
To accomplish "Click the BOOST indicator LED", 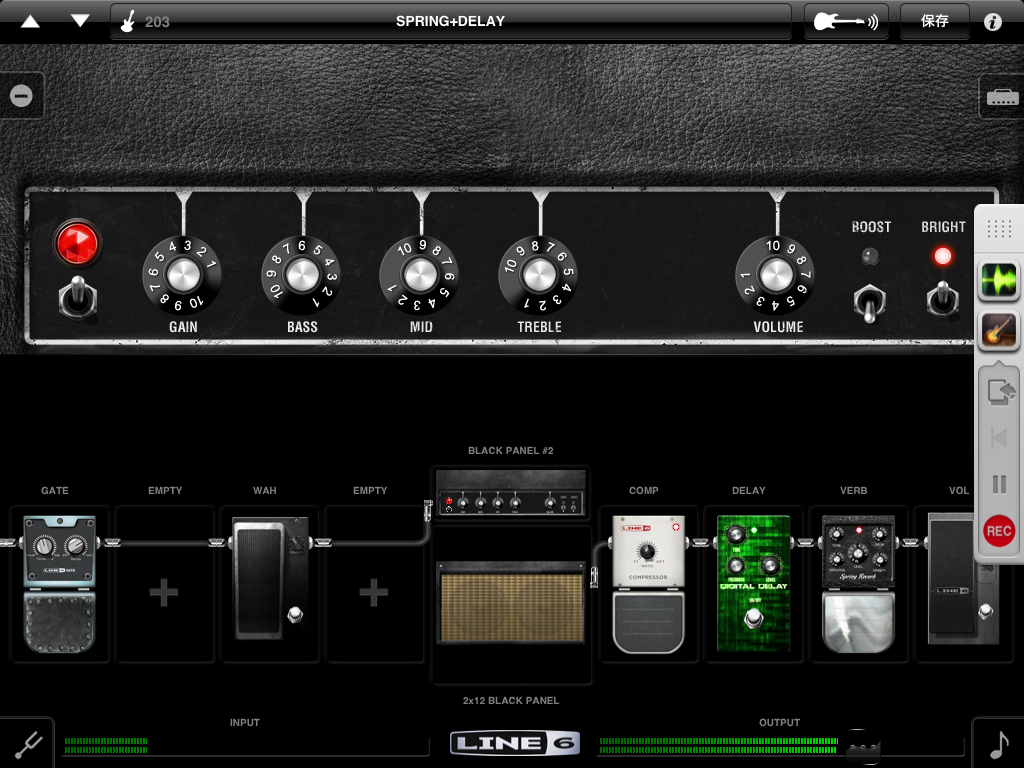I will (x=869, y=256).
